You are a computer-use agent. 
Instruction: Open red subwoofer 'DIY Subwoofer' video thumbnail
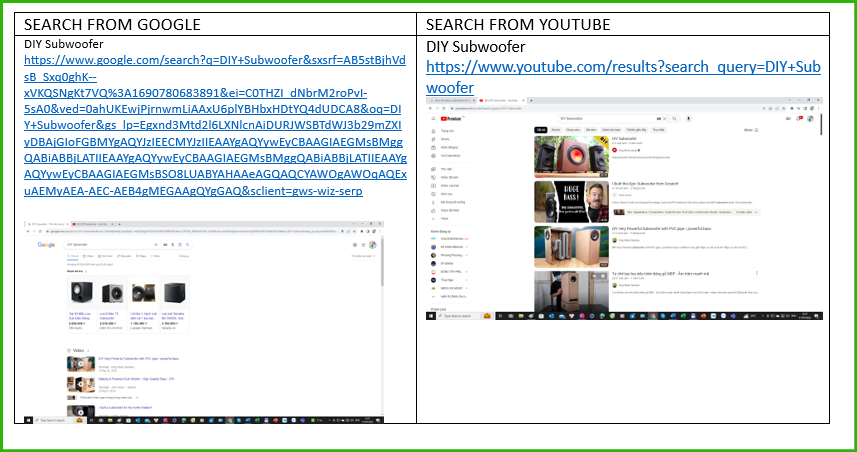pos(571,157)
